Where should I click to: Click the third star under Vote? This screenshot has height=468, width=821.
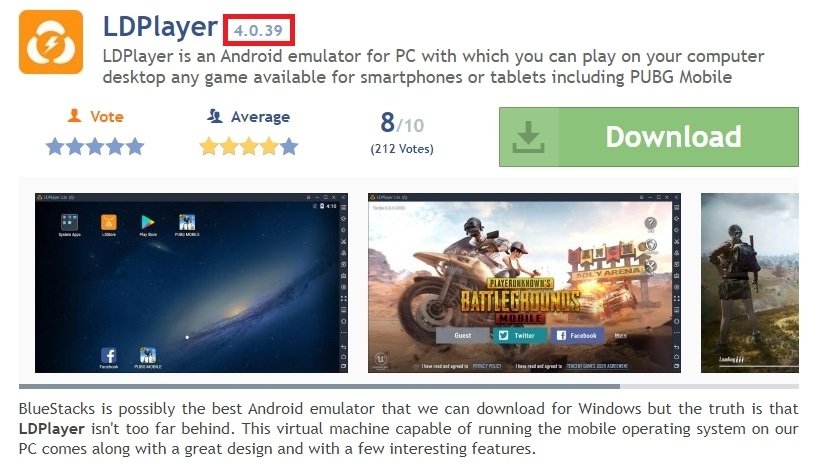pyautogui.click(x=95, y=147)
